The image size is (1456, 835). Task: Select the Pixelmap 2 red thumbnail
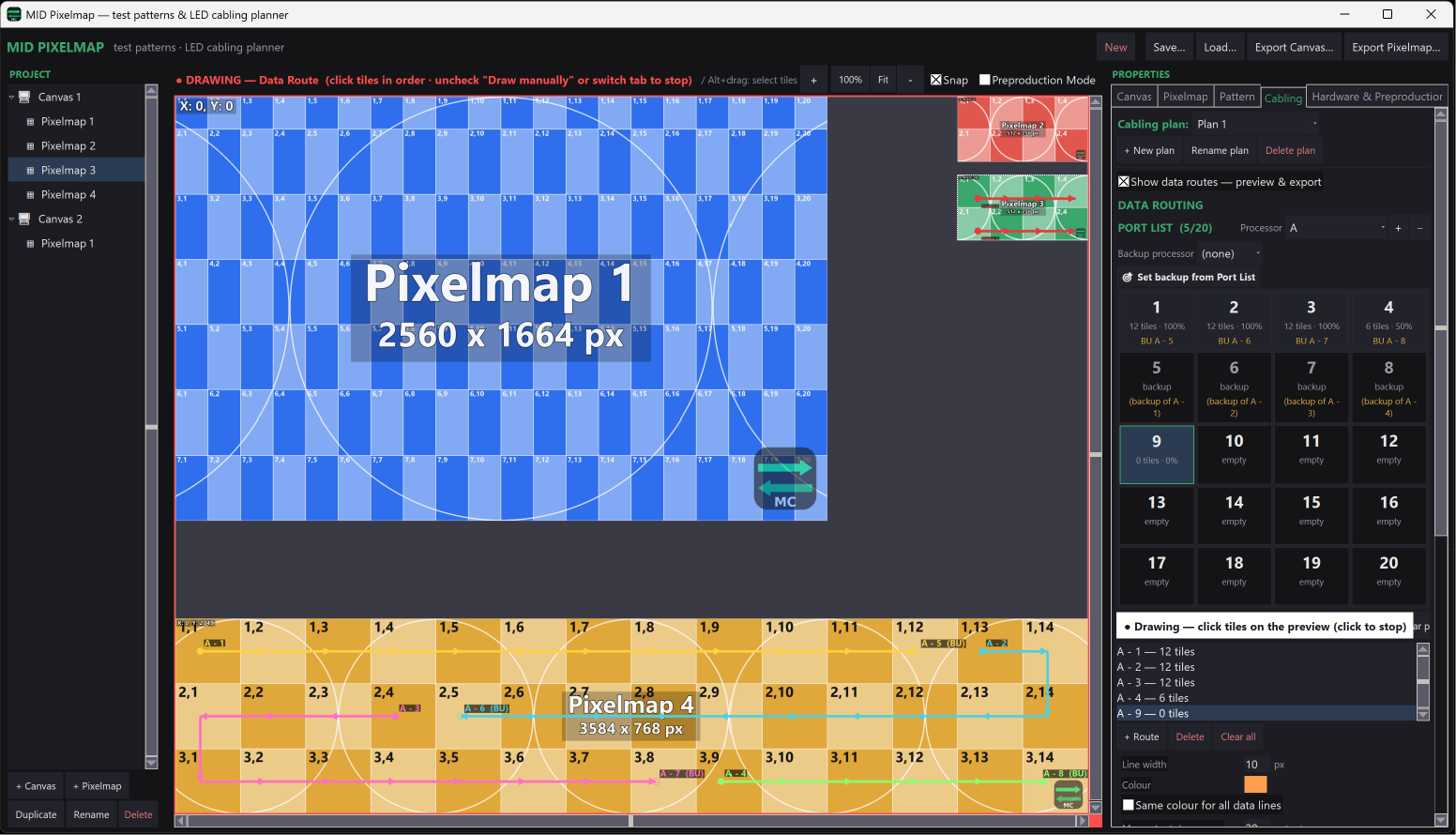[1023, 129]
